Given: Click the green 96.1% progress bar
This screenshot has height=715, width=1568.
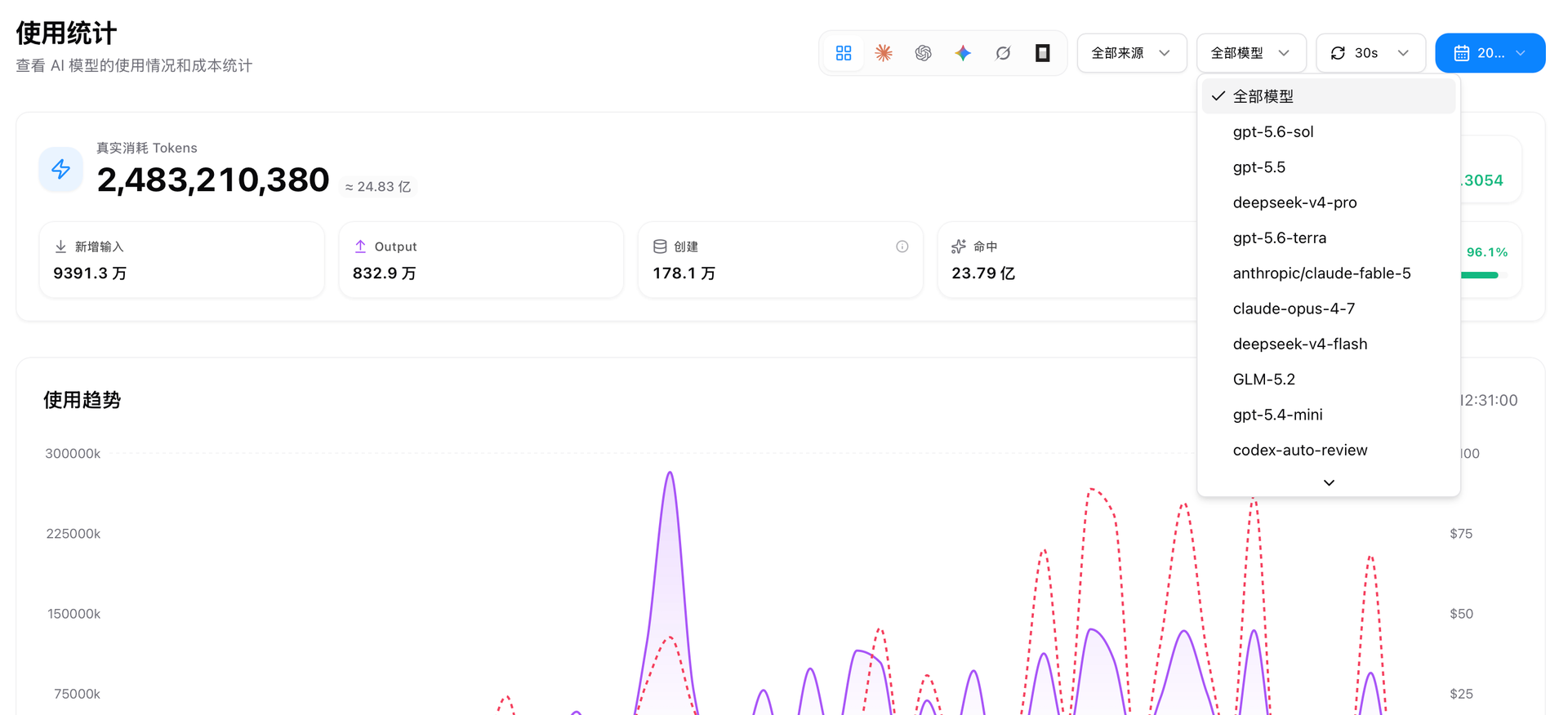Looking at the screenshot, I should pyautogui.click(x=1480, y=275).
